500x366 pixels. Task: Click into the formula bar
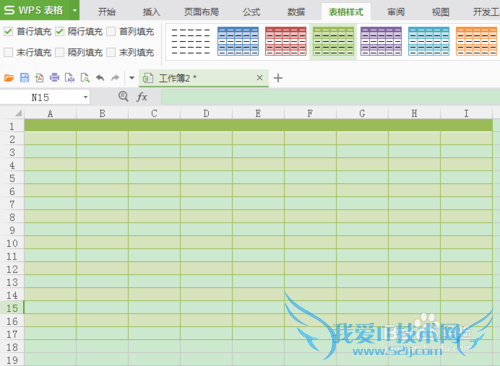[x=330, y=97]
